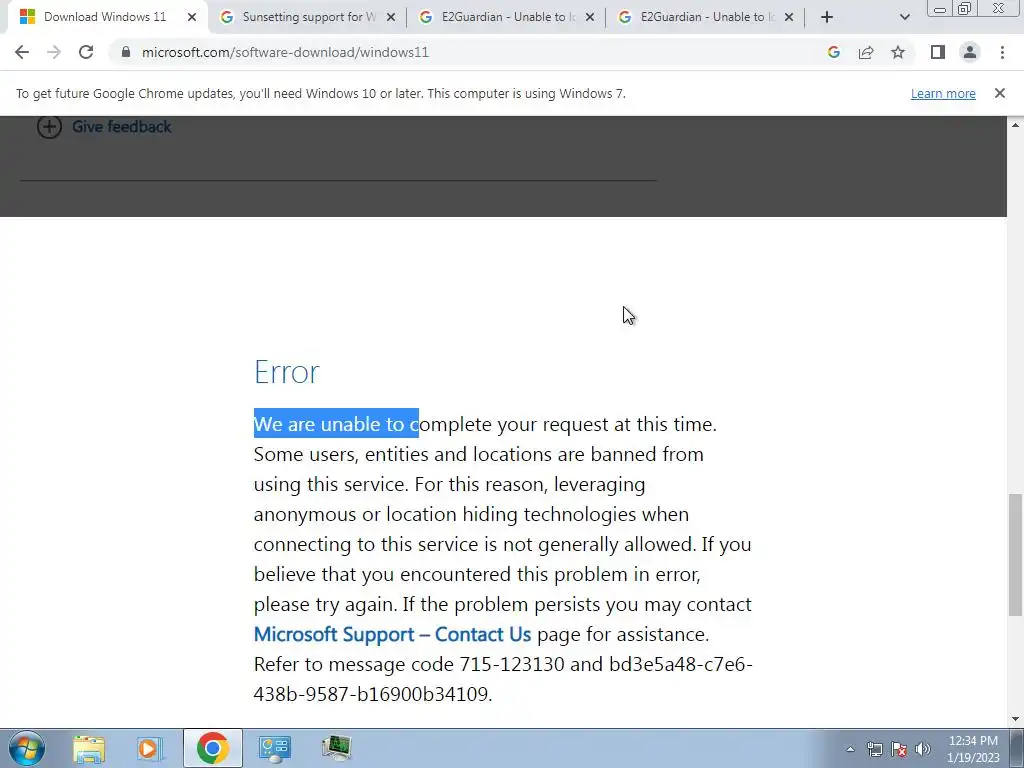This screenshot has height=768, width=1024.
Task: Open Windows Explorer from taskbar
Action: click(x=89, y=748)
